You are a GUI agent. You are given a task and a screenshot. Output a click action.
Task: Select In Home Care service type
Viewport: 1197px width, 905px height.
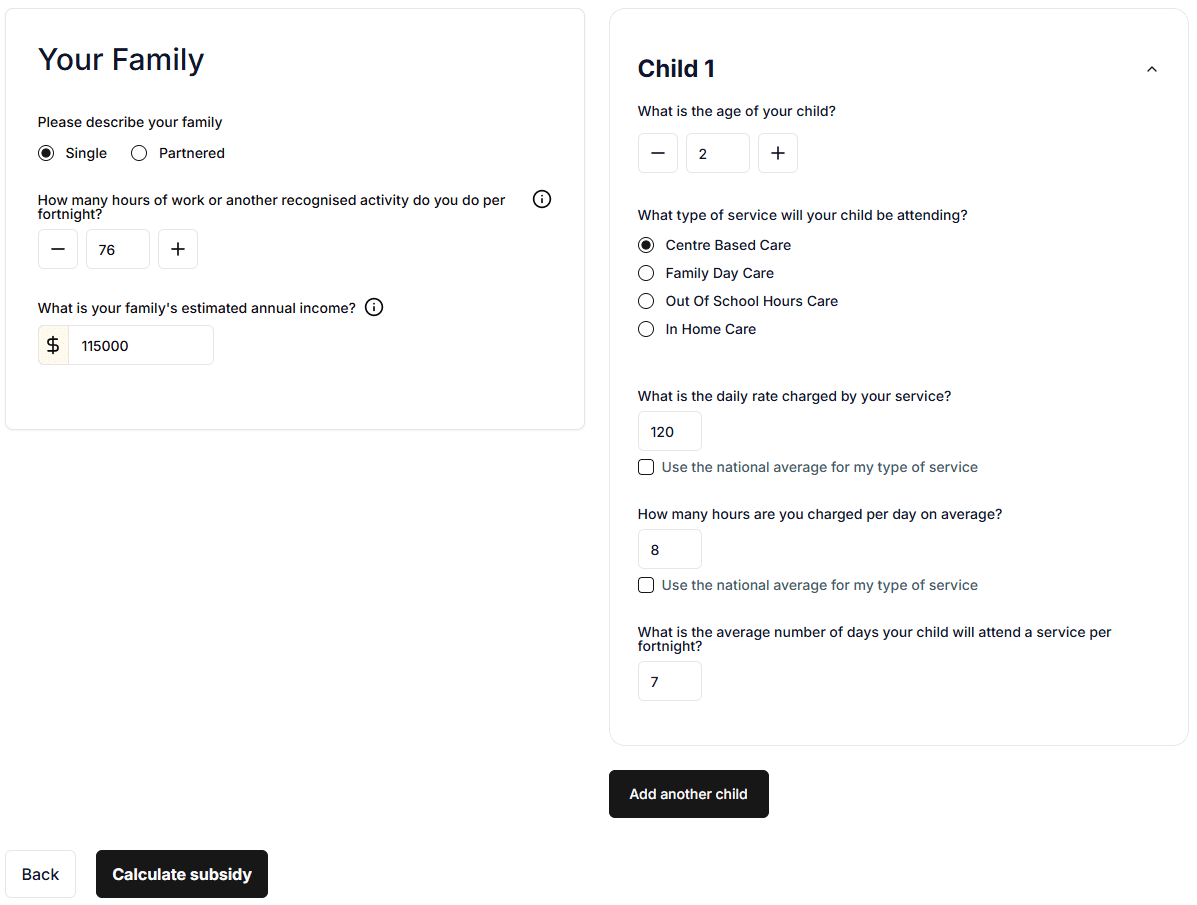click(646, 329)
